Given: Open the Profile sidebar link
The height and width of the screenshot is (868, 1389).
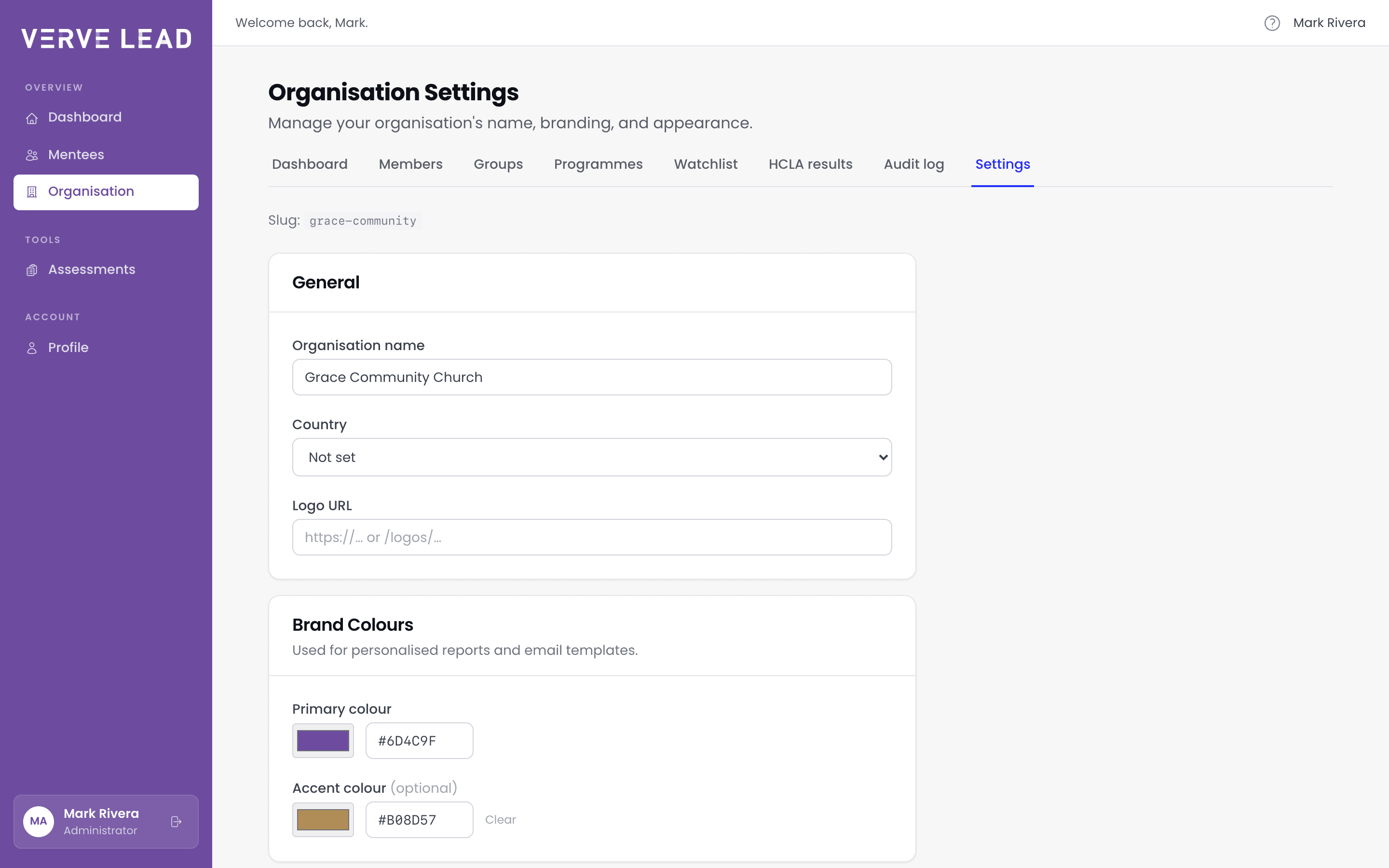Looking at the screenshot, I should pos(106,348).
